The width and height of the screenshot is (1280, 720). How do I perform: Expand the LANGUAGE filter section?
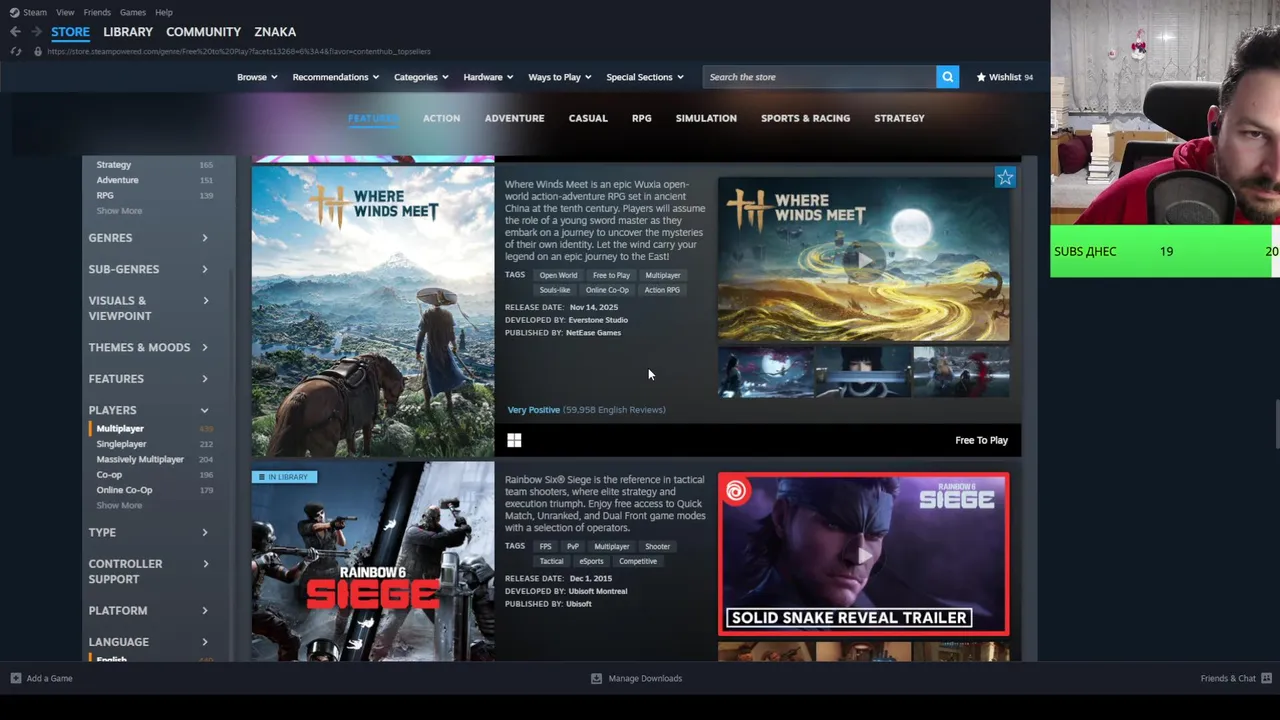[x=148, y=642]
